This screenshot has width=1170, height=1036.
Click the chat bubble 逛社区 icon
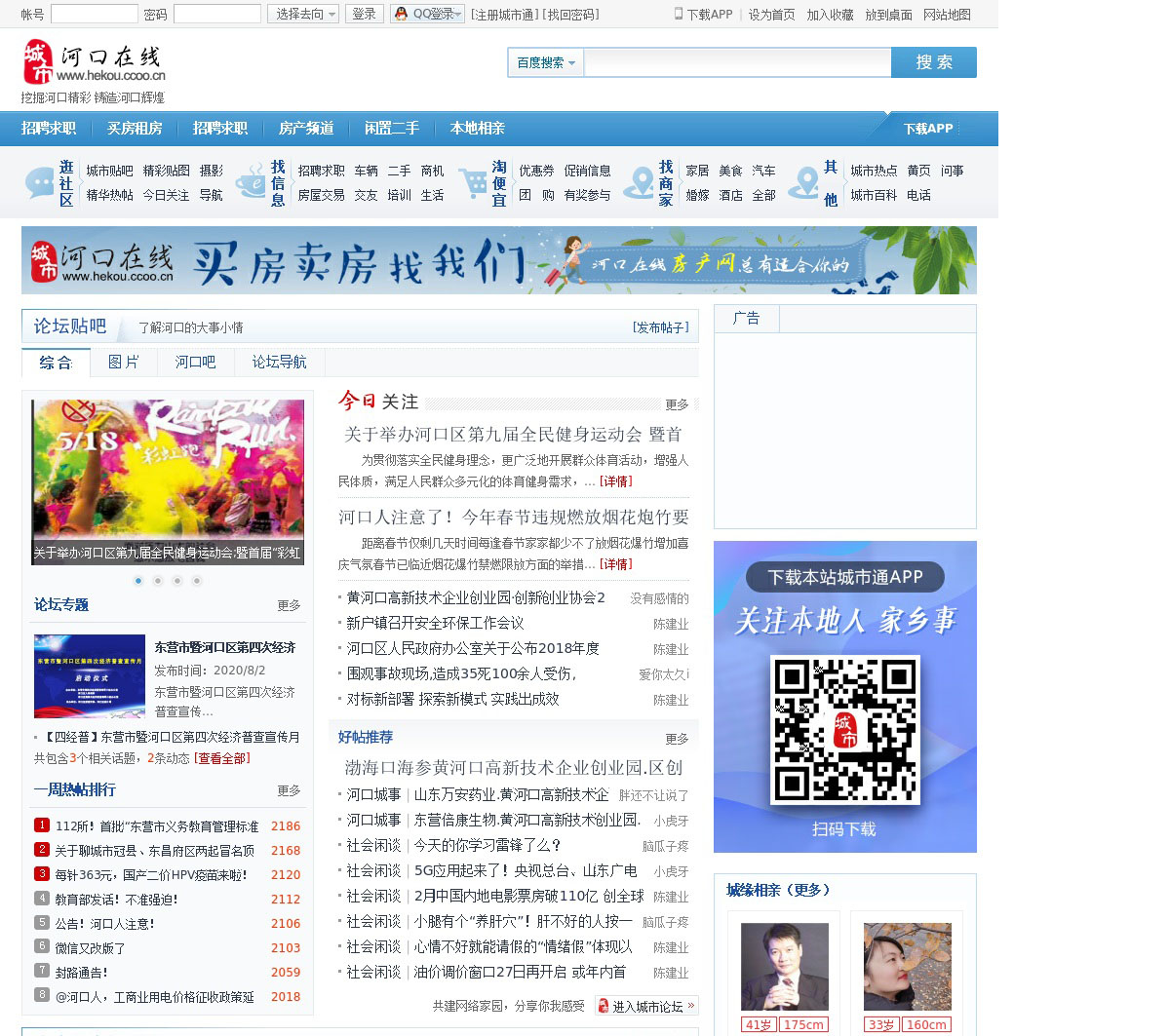coord(40,183)
